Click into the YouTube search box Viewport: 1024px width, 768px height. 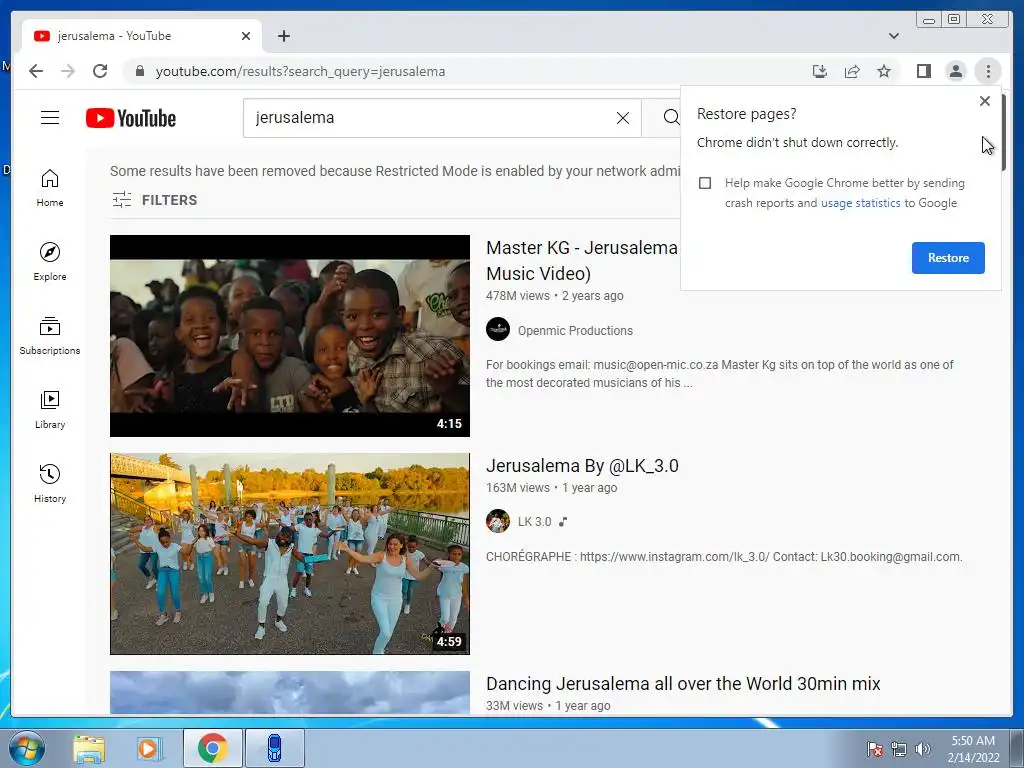pos(431,118)
